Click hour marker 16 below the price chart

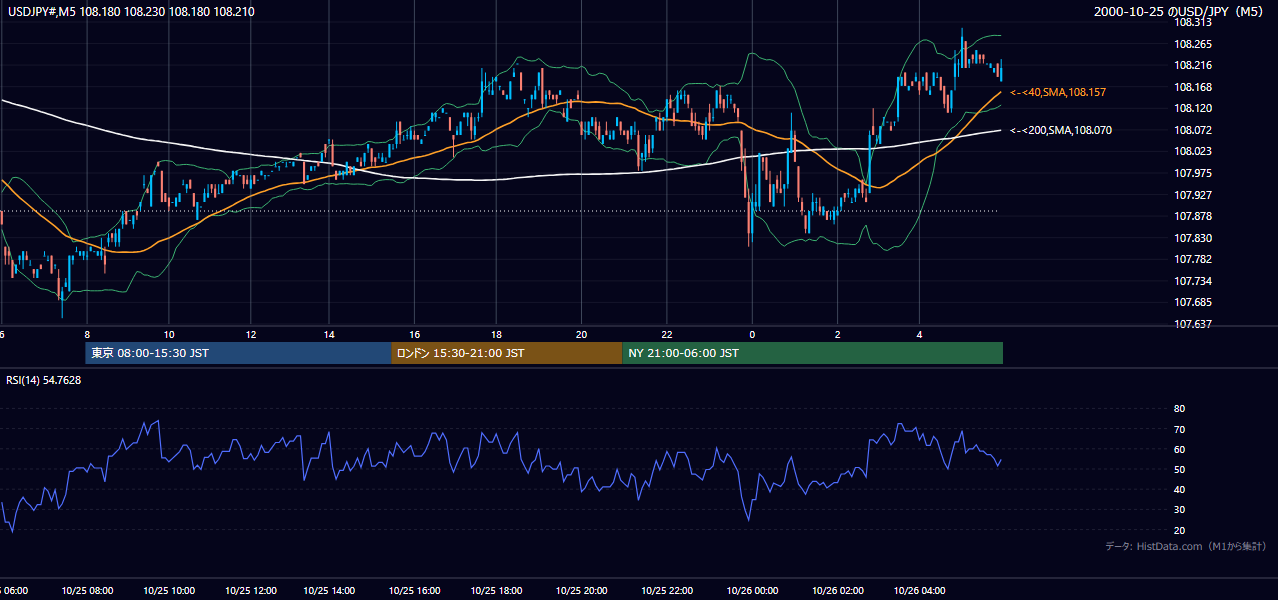click(415, 335)
